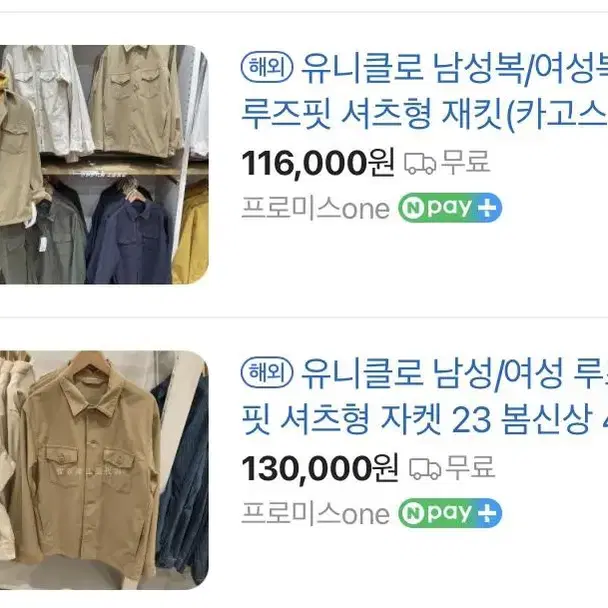Screen dimensions: 608x608
Task: Click the 130,000원 price text
Action: (320, 468)
